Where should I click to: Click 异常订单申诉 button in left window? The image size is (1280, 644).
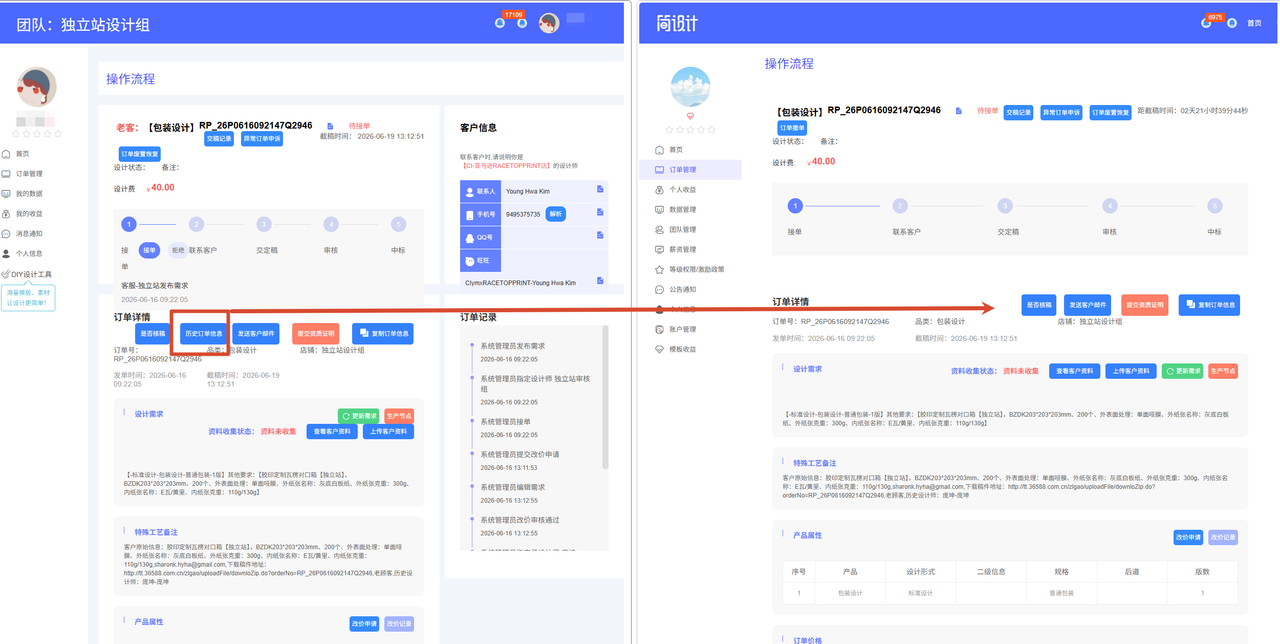coord(261,139)
